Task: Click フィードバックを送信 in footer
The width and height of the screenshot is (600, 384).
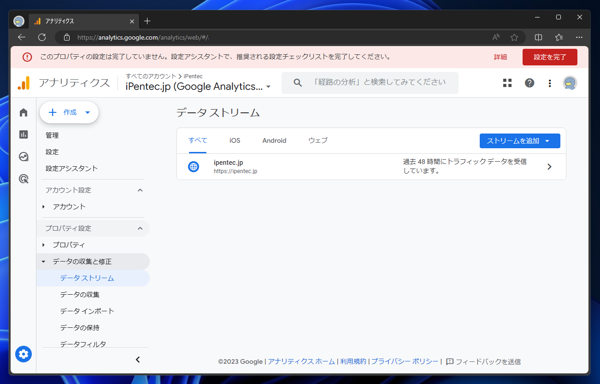Action: 483,361
